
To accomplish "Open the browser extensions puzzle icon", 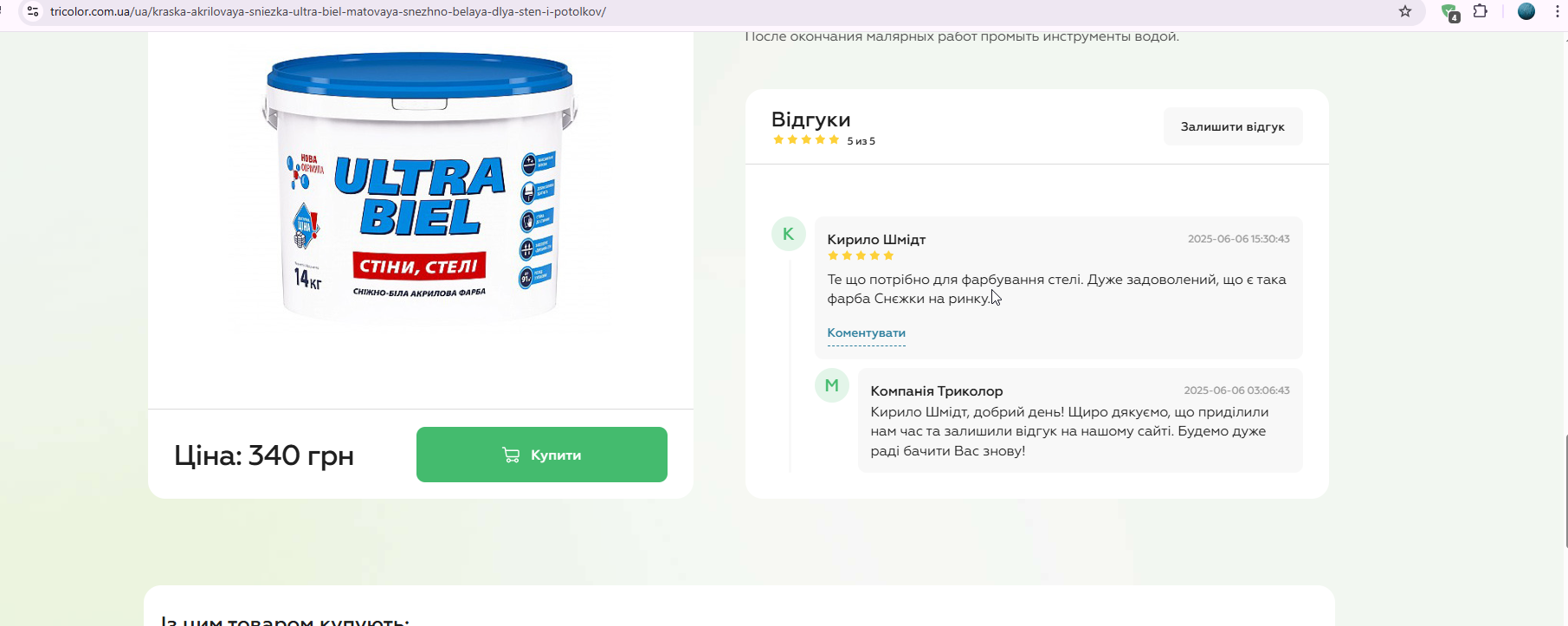I will (1481, 11).
